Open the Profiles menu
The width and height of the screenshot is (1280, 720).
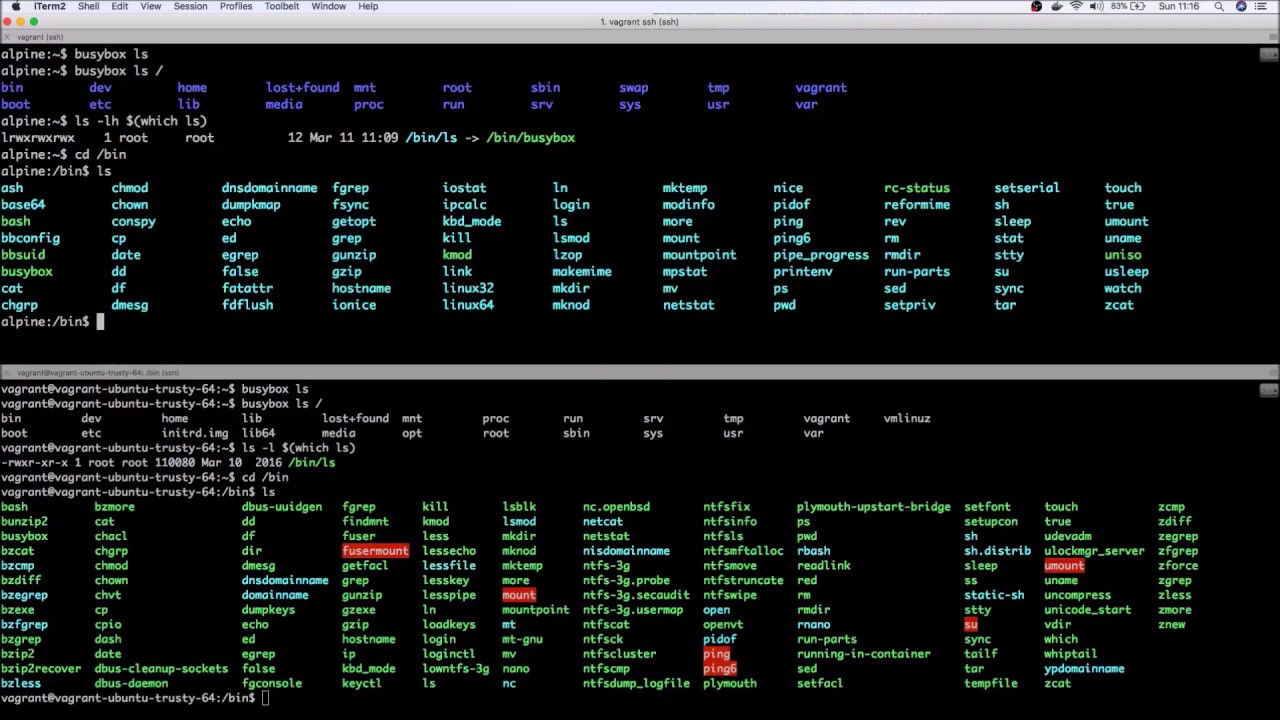pyautogui.click(x=236, y=6)
